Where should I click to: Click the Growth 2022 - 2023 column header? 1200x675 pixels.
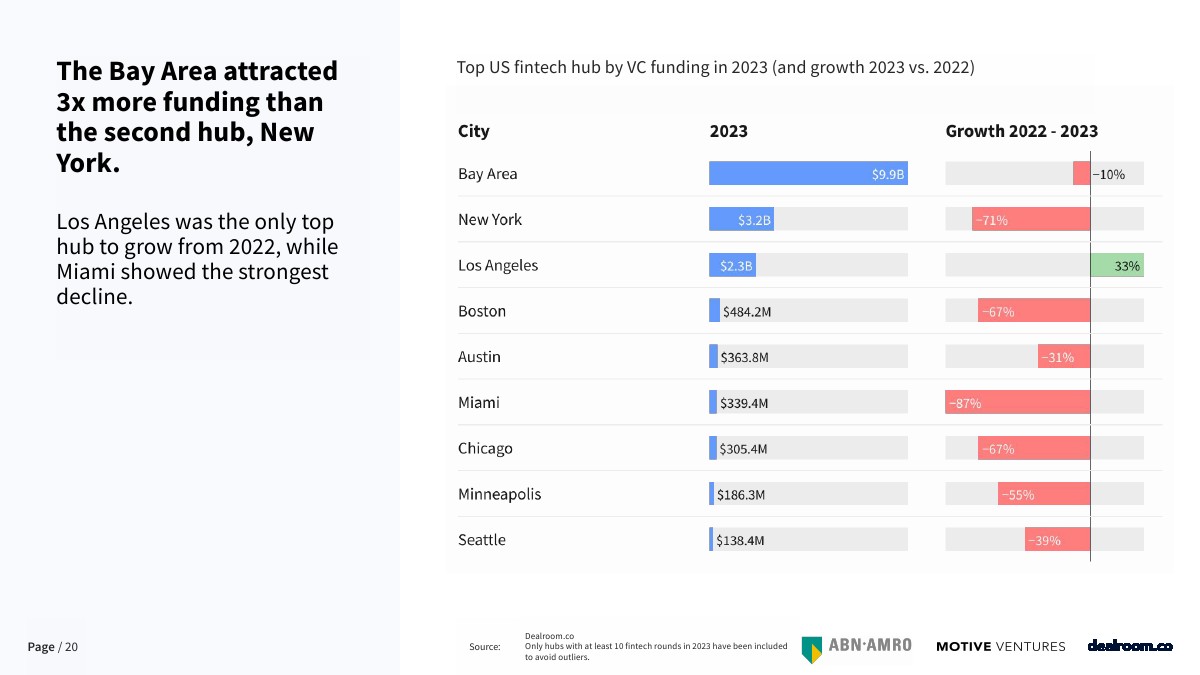1021,131
